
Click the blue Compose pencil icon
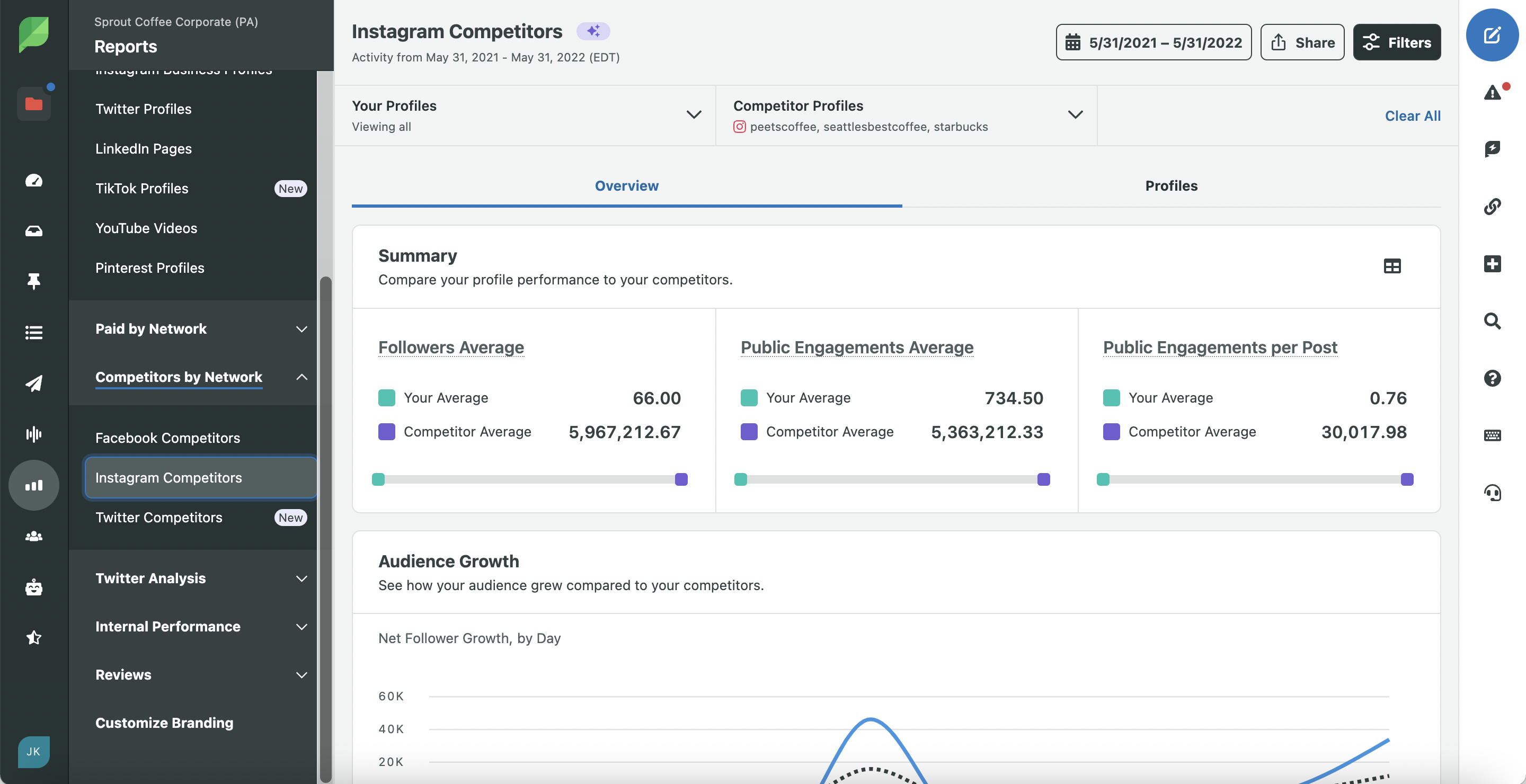pos(1492,35)
